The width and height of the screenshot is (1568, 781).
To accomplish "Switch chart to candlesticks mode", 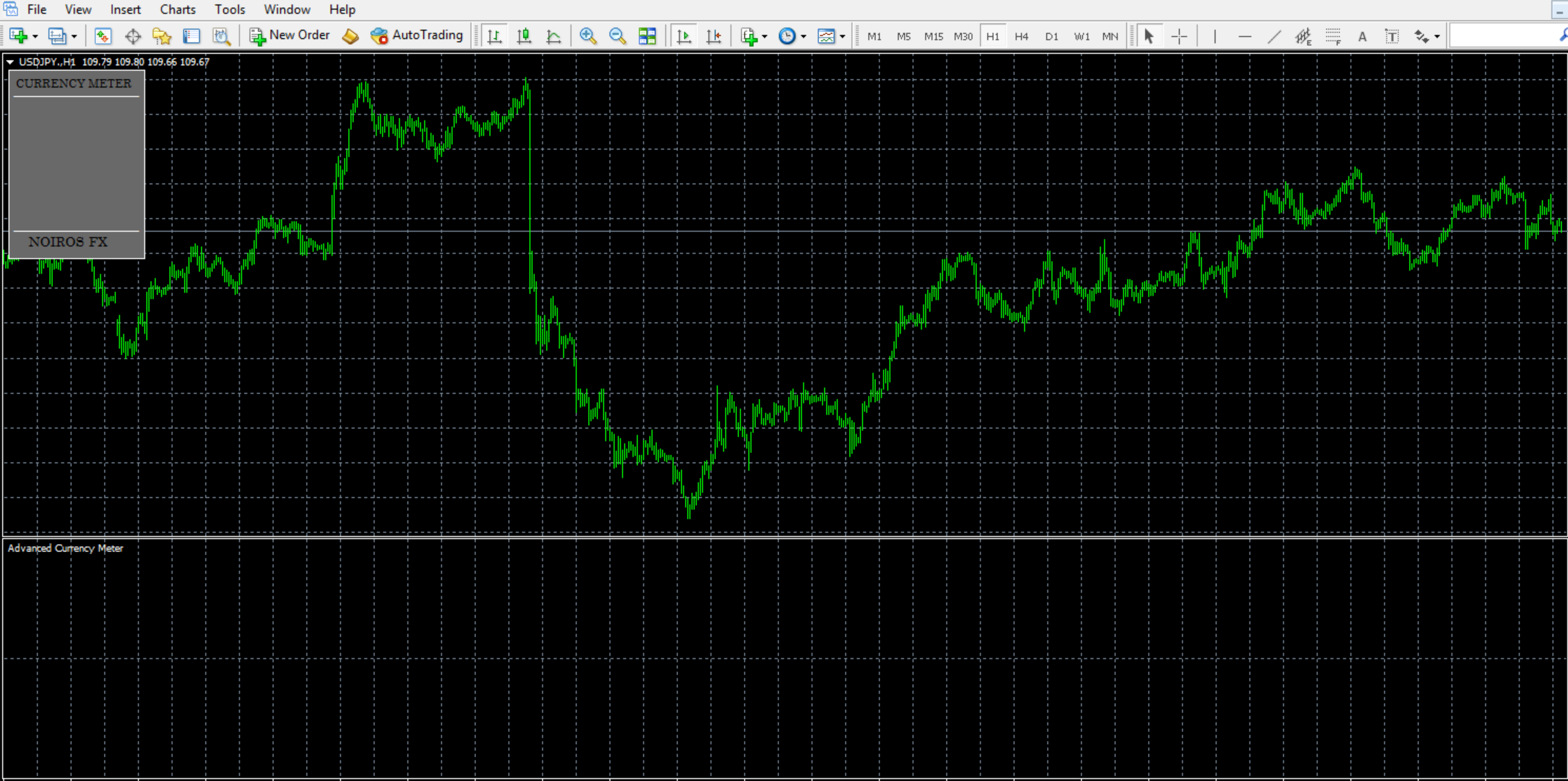I will click(524, 36).
